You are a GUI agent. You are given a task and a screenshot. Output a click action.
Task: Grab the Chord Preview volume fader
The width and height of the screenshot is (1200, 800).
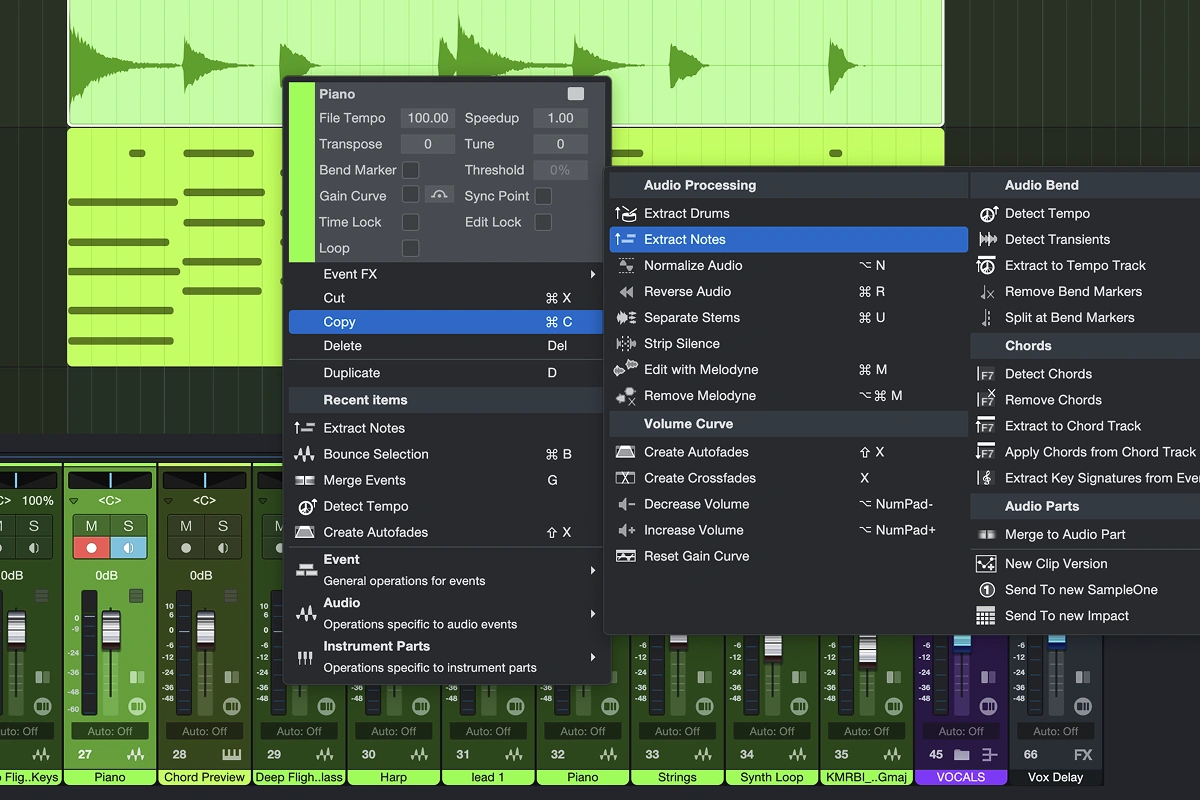click(x=205, y=628)
